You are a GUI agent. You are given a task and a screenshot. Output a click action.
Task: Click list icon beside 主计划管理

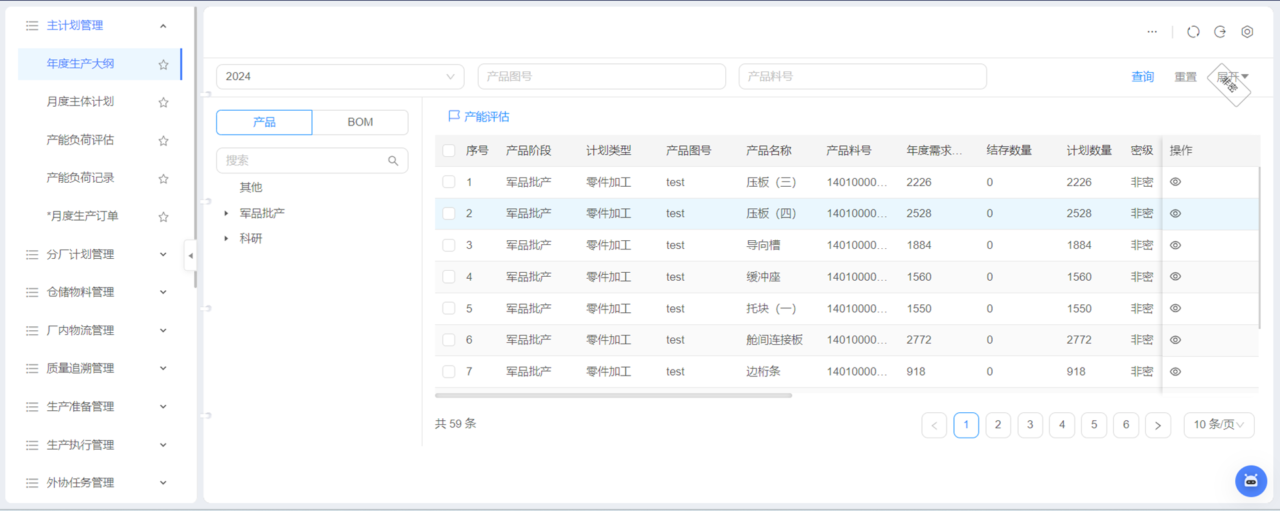[x=32, y=26]
